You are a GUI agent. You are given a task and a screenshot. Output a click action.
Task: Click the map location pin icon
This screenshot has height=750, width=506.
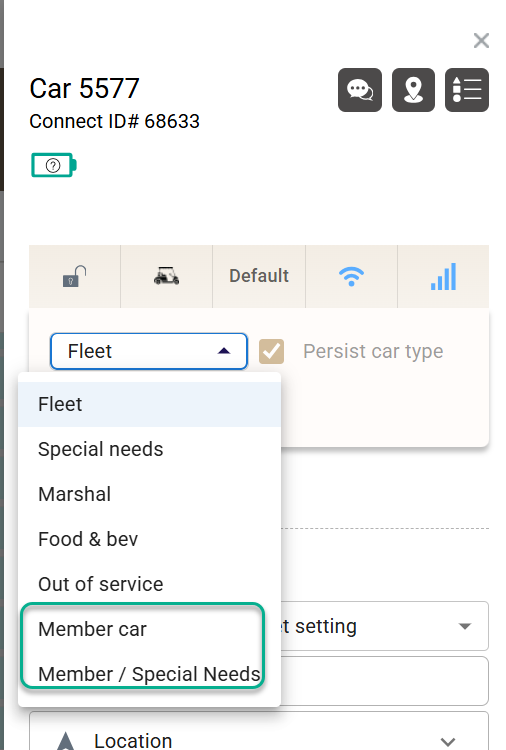click(413, 90)
